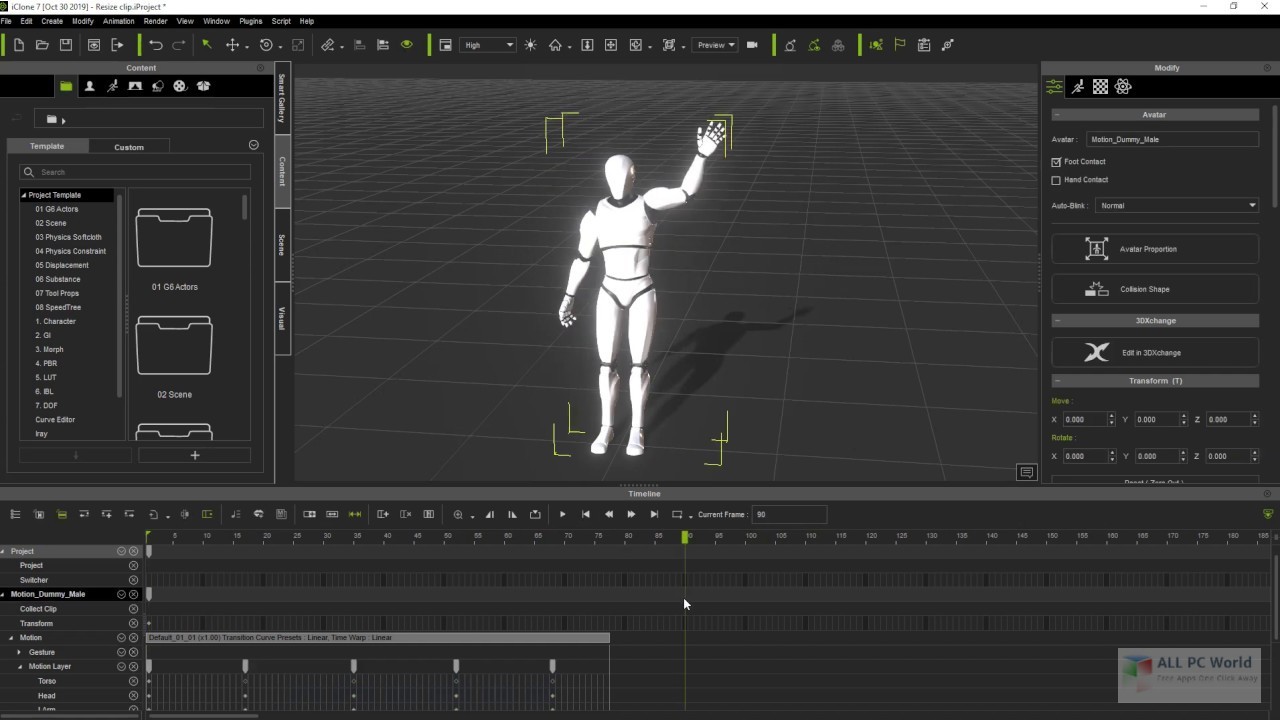Click the Track List icon in the timeline toolbar
Viewport: 1280px width, 720px height.
point(15,514)
